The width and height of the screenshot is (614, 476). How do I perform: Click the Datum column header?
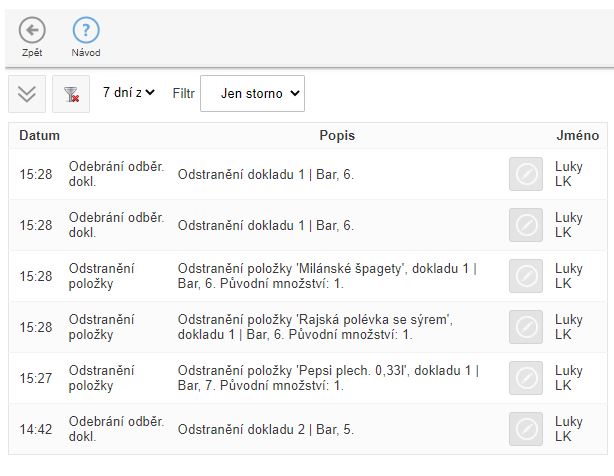[x=40, y=135]
